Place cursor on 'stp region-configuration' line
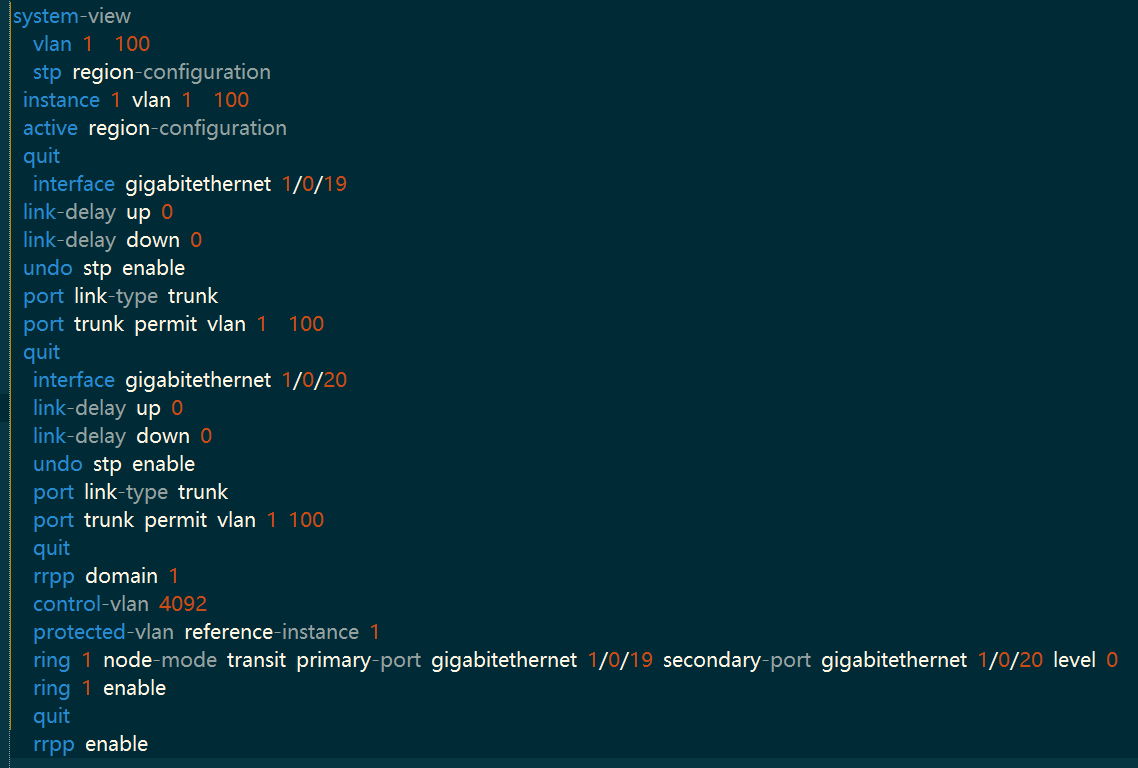The height and width of the screenshot is (768, 1138). tap(151, 72)
